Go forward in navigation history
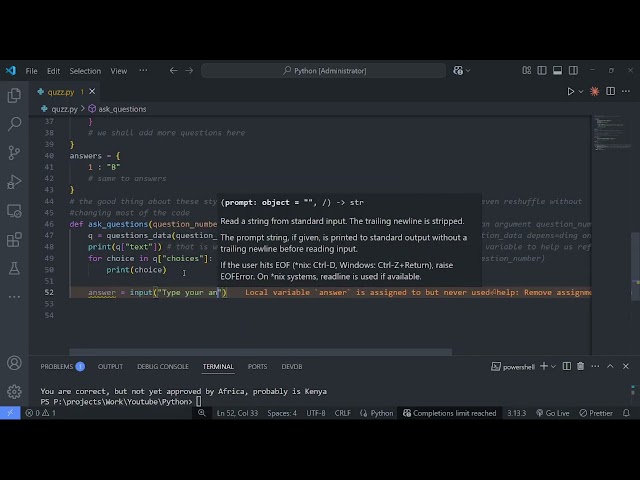Viewport: 640px width, 480px height. (x=189, y=71)
